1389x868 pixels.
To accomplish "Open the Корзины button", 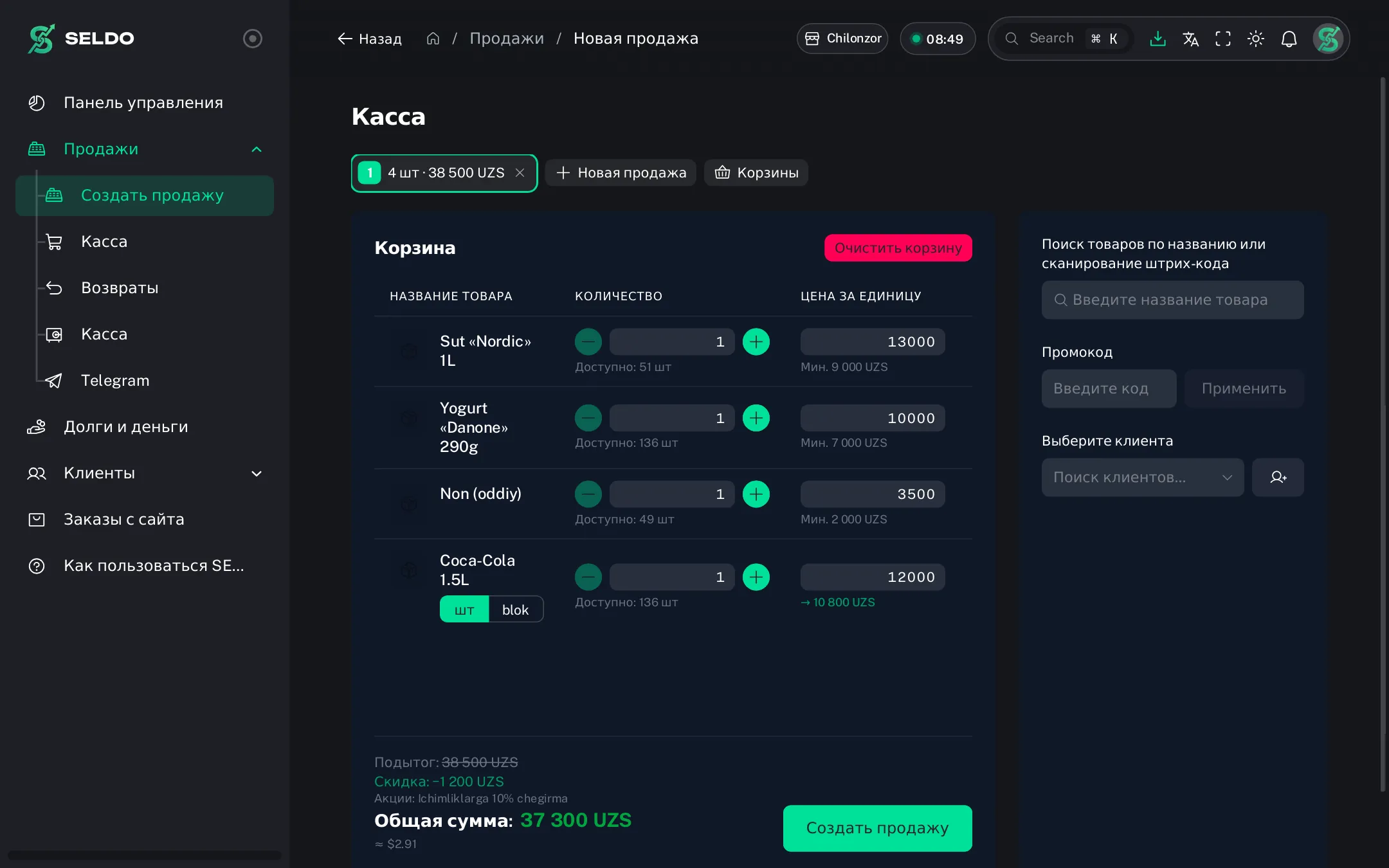I will click(756, 173).
